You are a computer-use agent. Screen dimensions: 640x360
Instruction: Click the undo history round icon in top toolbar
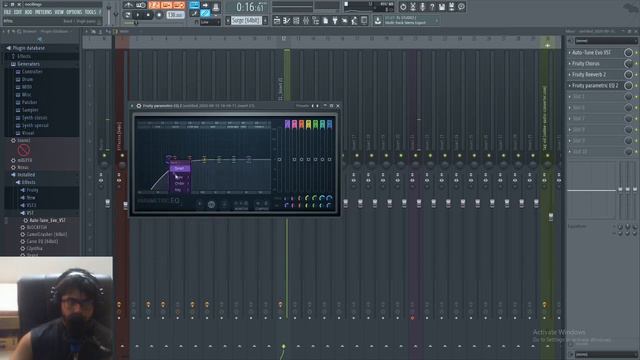[x=403, y=7]
